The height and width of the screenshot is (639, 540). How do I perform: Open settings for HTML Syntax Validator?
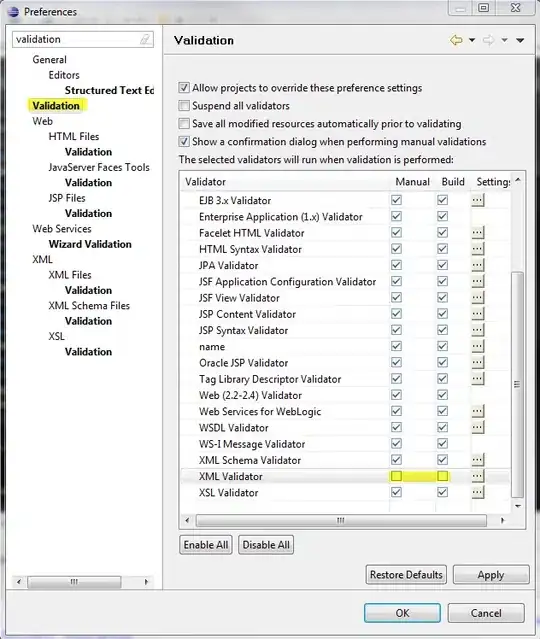point(478,249)
